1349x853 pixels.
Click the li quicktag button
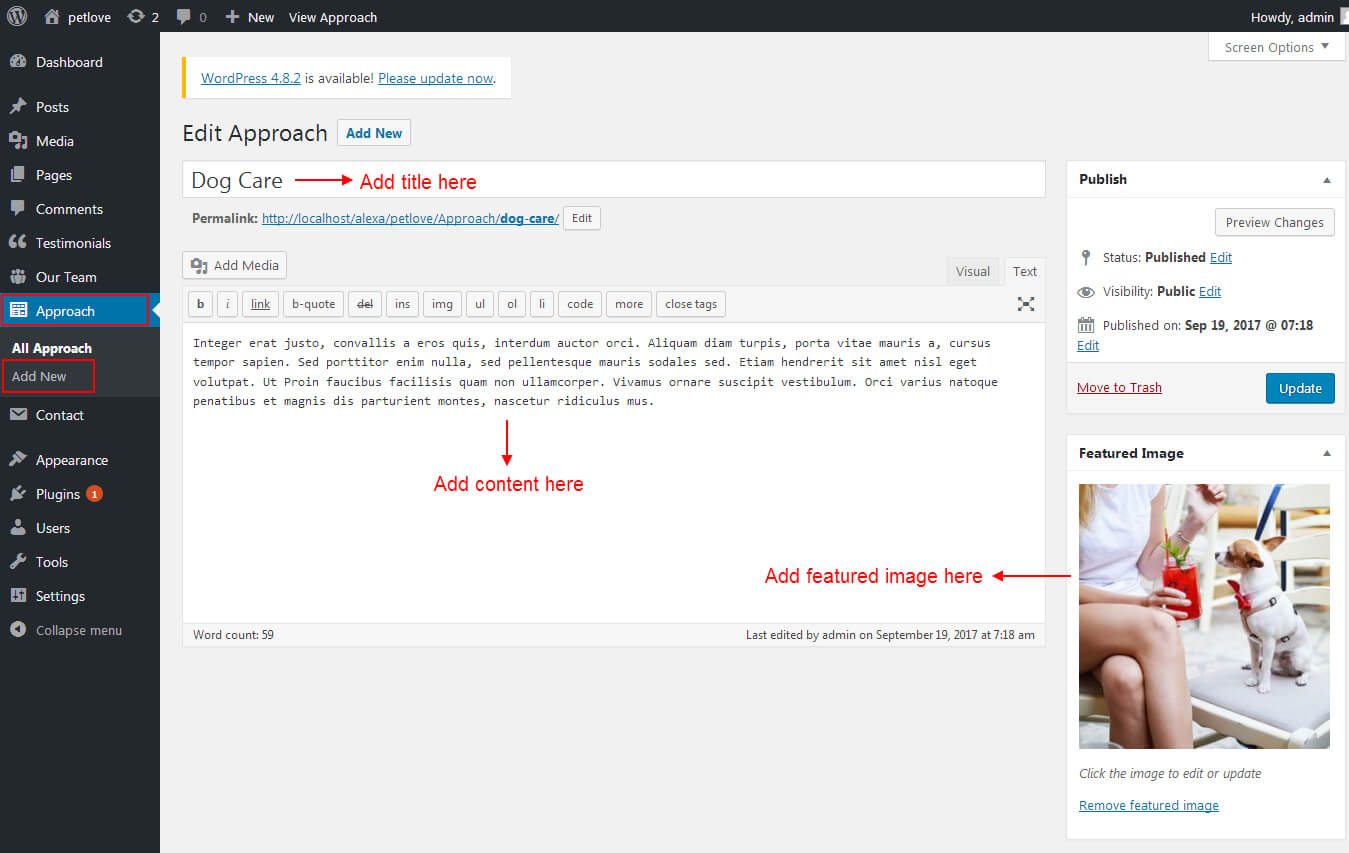coord(542,304)
